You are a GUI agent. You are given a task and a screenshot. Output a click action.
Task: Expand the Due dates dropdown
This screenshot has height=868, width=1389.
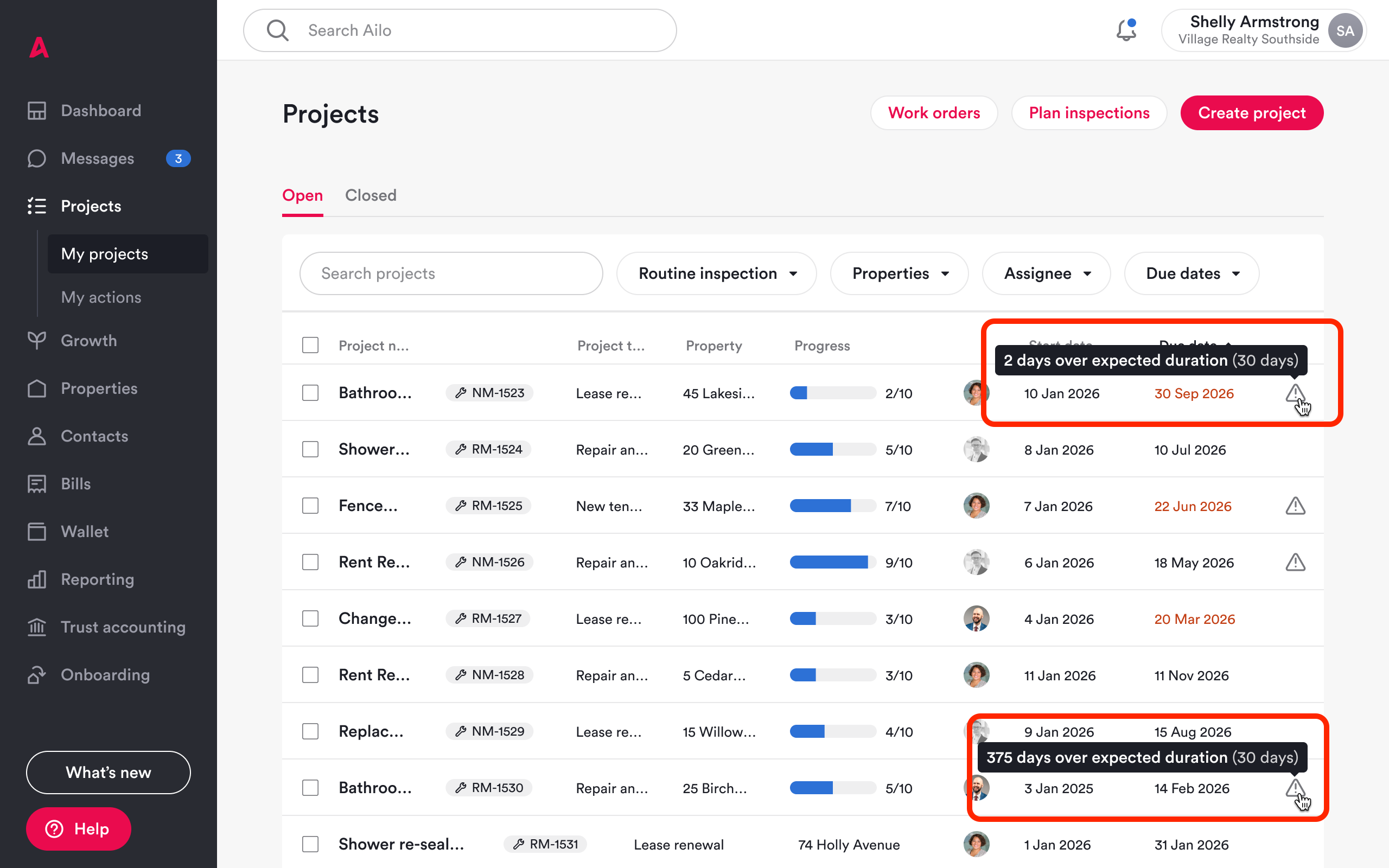coord(1191,273)
